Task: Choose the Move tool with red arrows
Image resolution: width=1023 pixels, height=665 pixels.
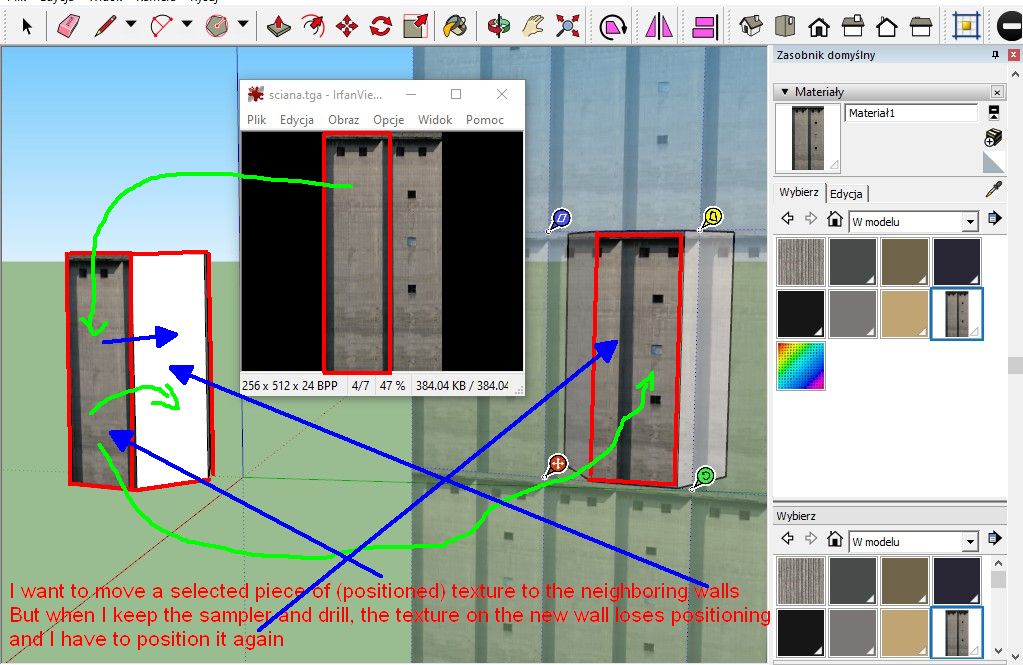Action: [x=347, y=26]
